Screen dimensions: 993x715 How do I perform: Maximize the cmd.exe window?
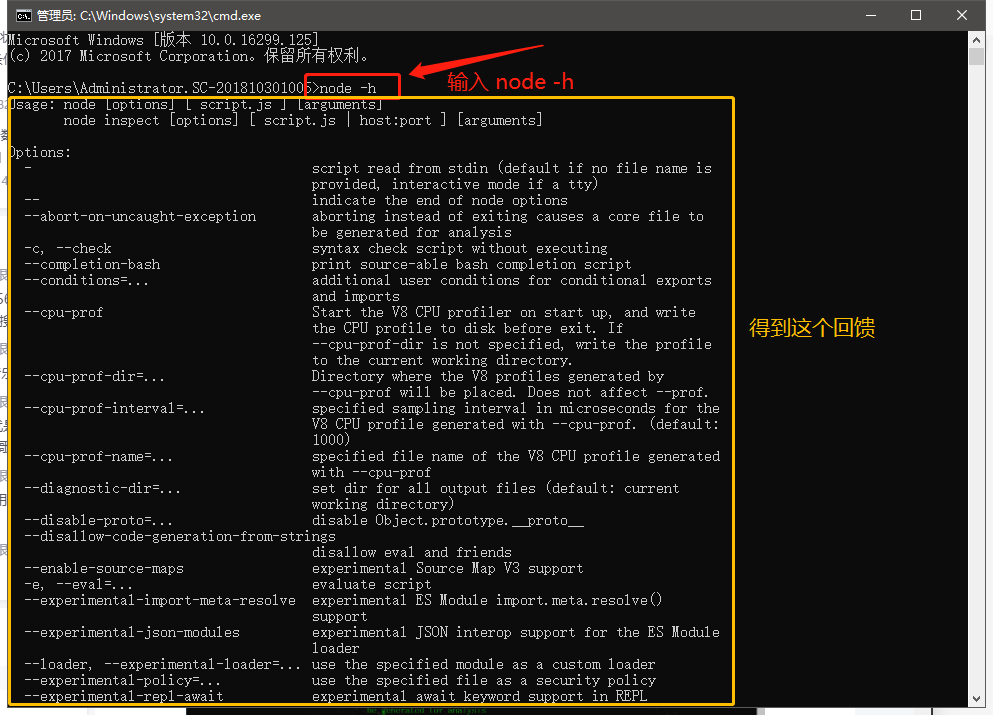coord(916,15)
